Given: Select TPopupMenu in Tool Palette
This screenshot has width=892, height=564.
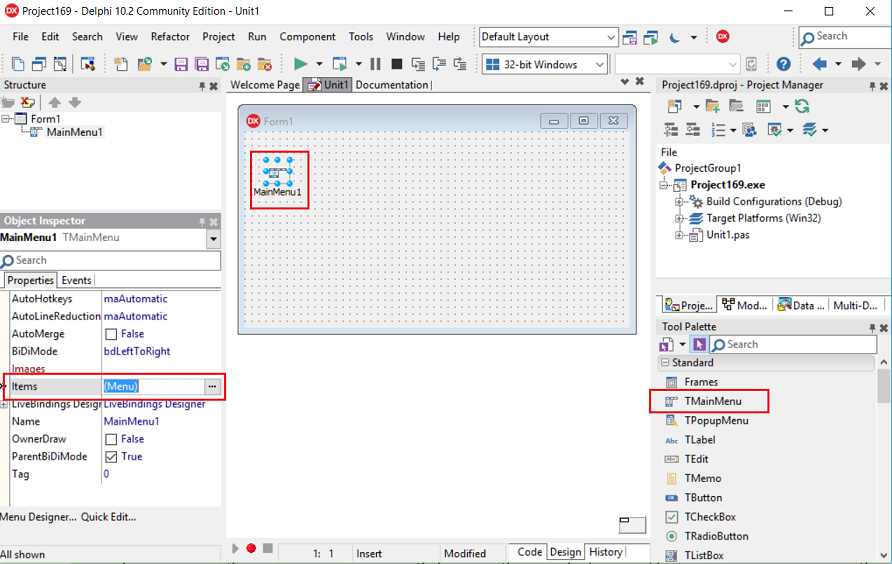Looking at the screenshot, I should (716, 421).
